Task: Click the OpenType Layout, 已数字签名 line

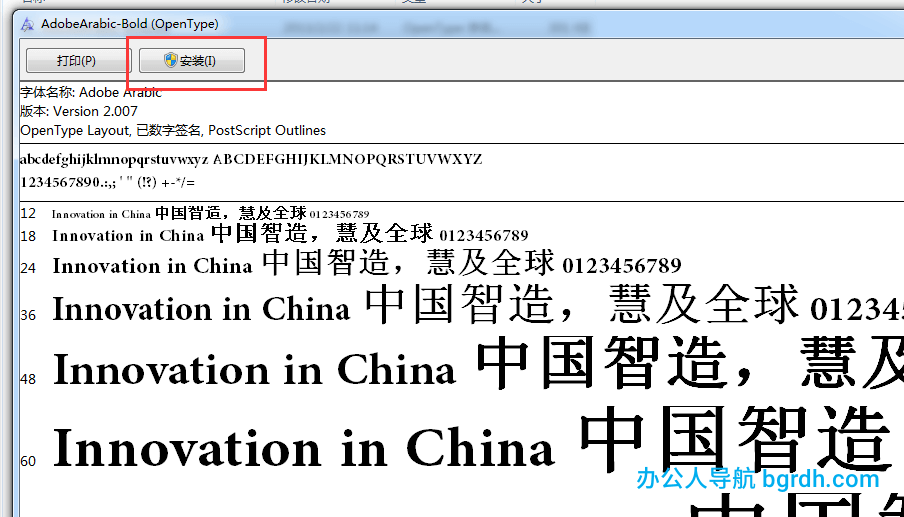Action: click(x=173, y=130)
